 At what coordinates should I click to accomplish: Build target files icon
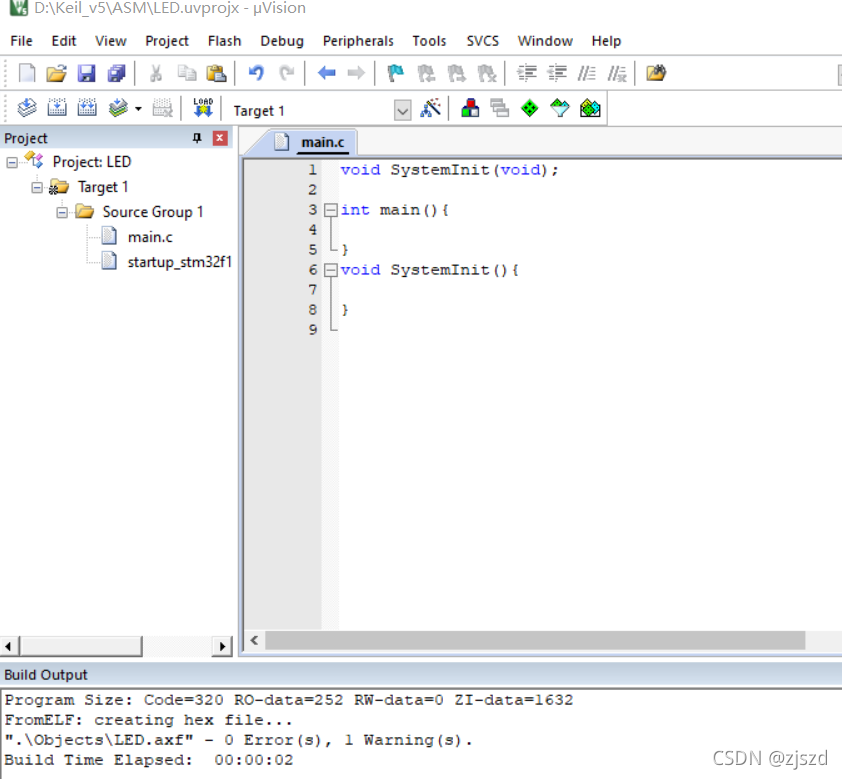click(57, 108)
